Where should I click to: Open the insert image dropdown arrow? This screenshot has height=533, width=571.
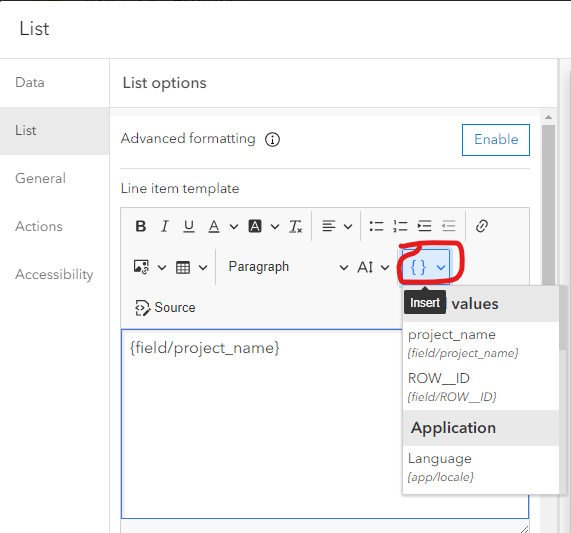(162, 268)
